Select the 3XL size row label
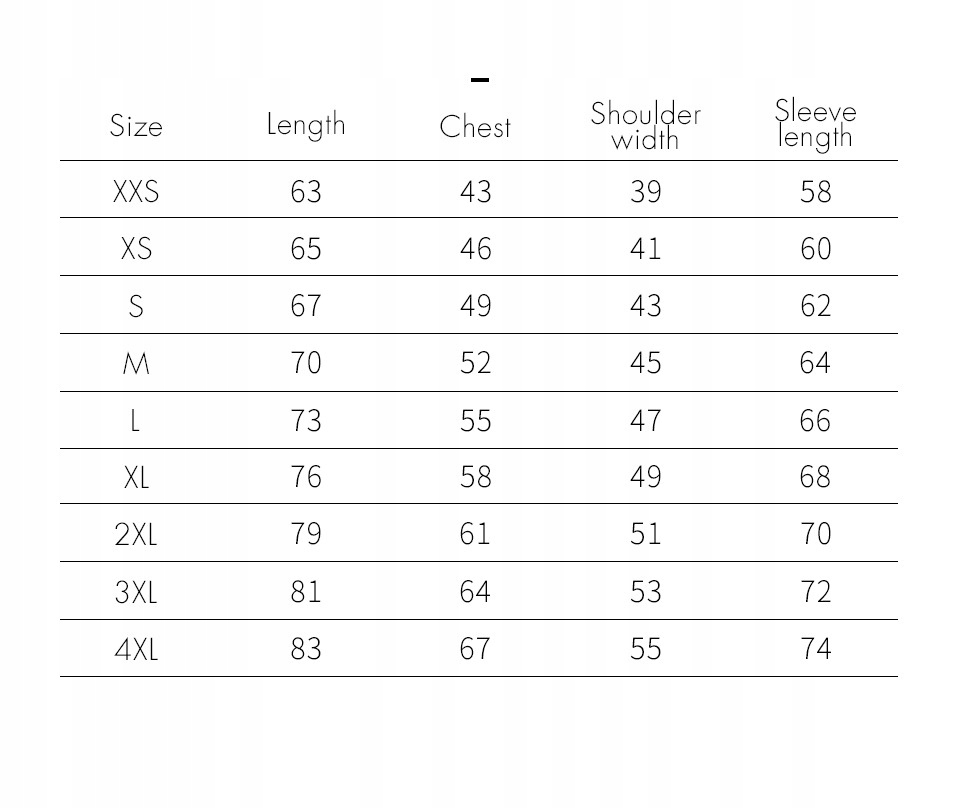960x808 pixels. pyautogui.click(x=136, y=592)
